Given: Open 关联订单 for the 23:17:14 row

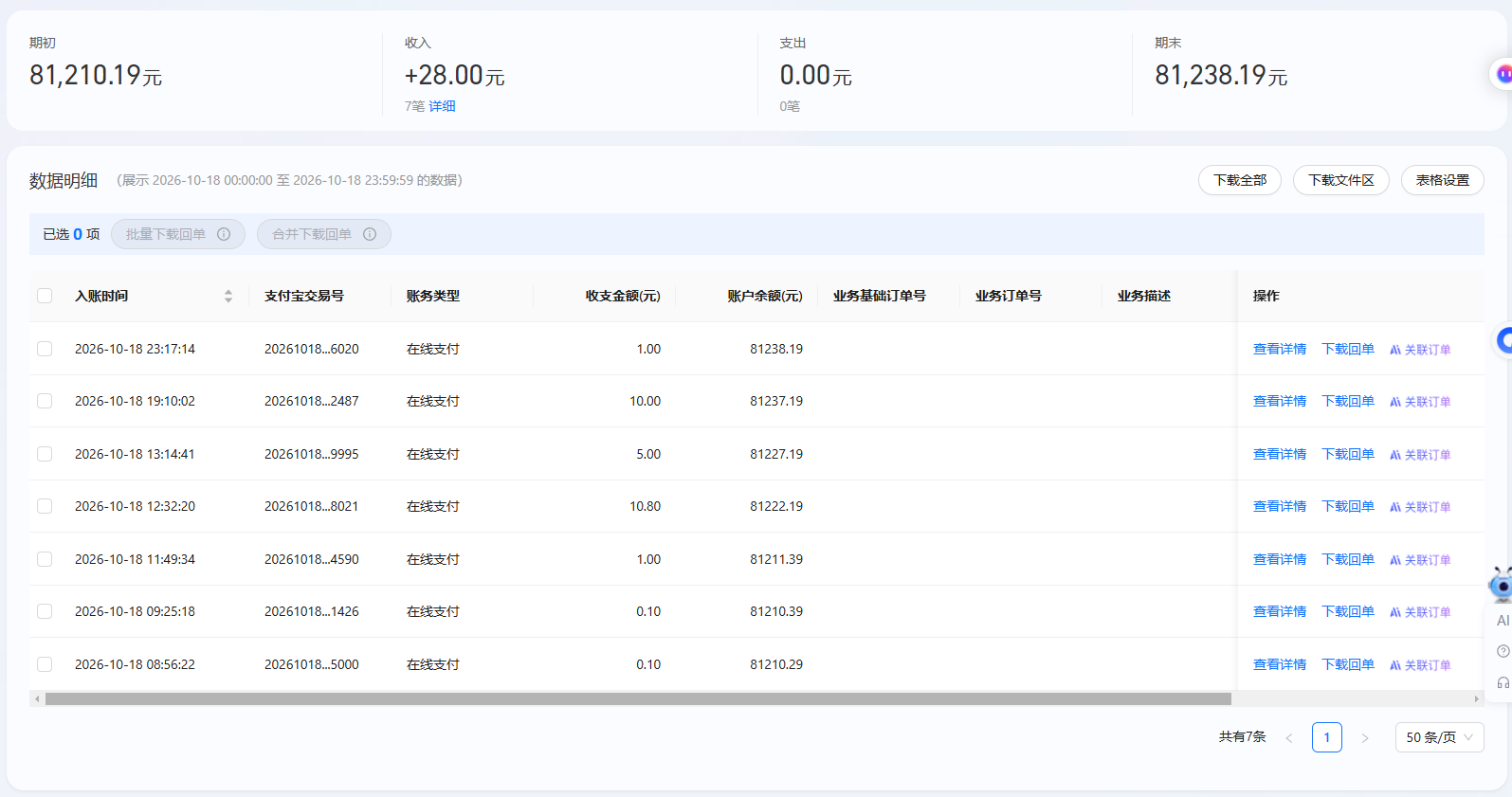Looking at the screenshot, I should 1420,350.
